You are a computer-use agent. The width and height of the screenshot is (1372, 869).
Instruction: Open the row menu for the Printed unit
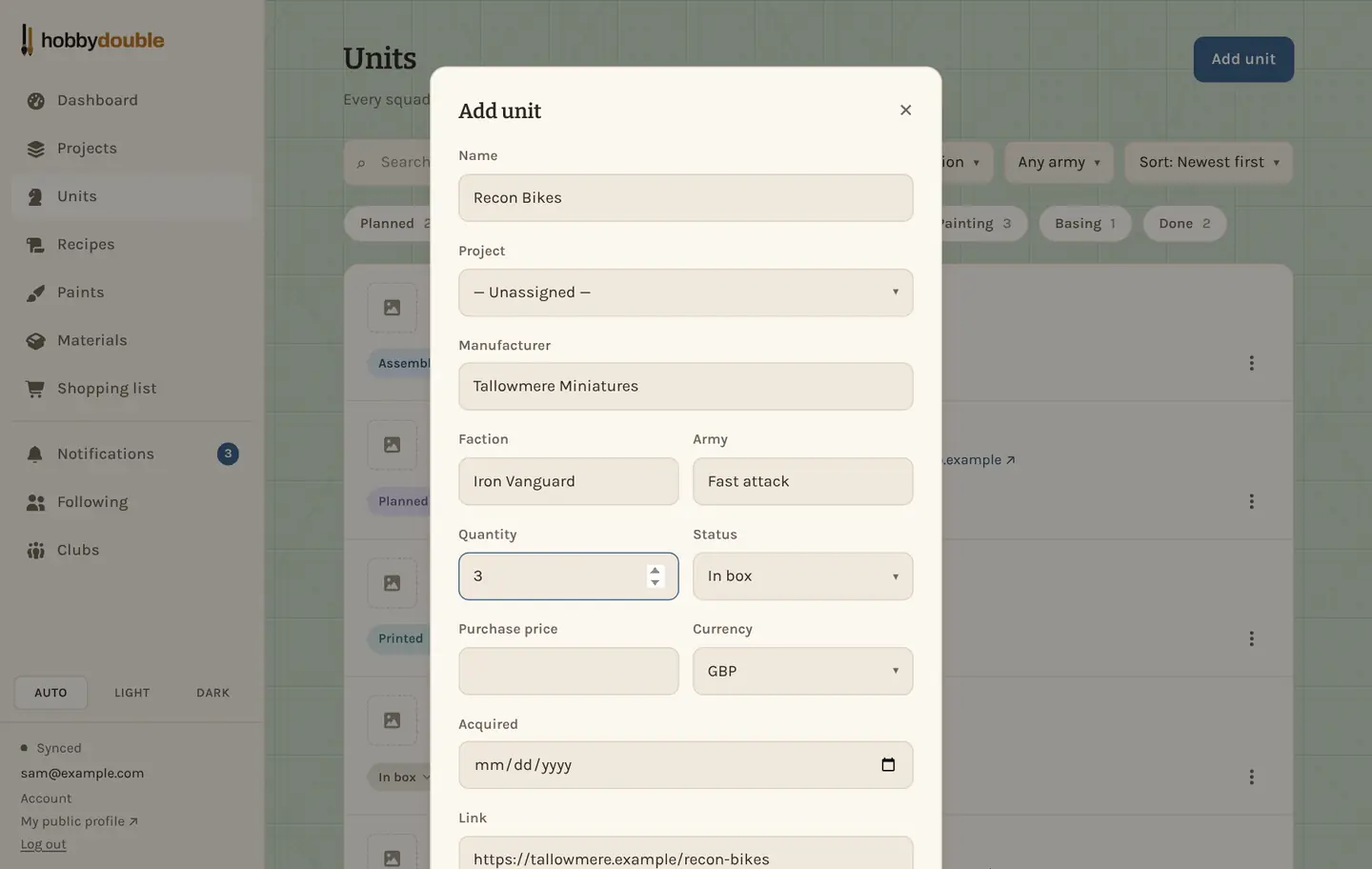tap(1251, 638)
